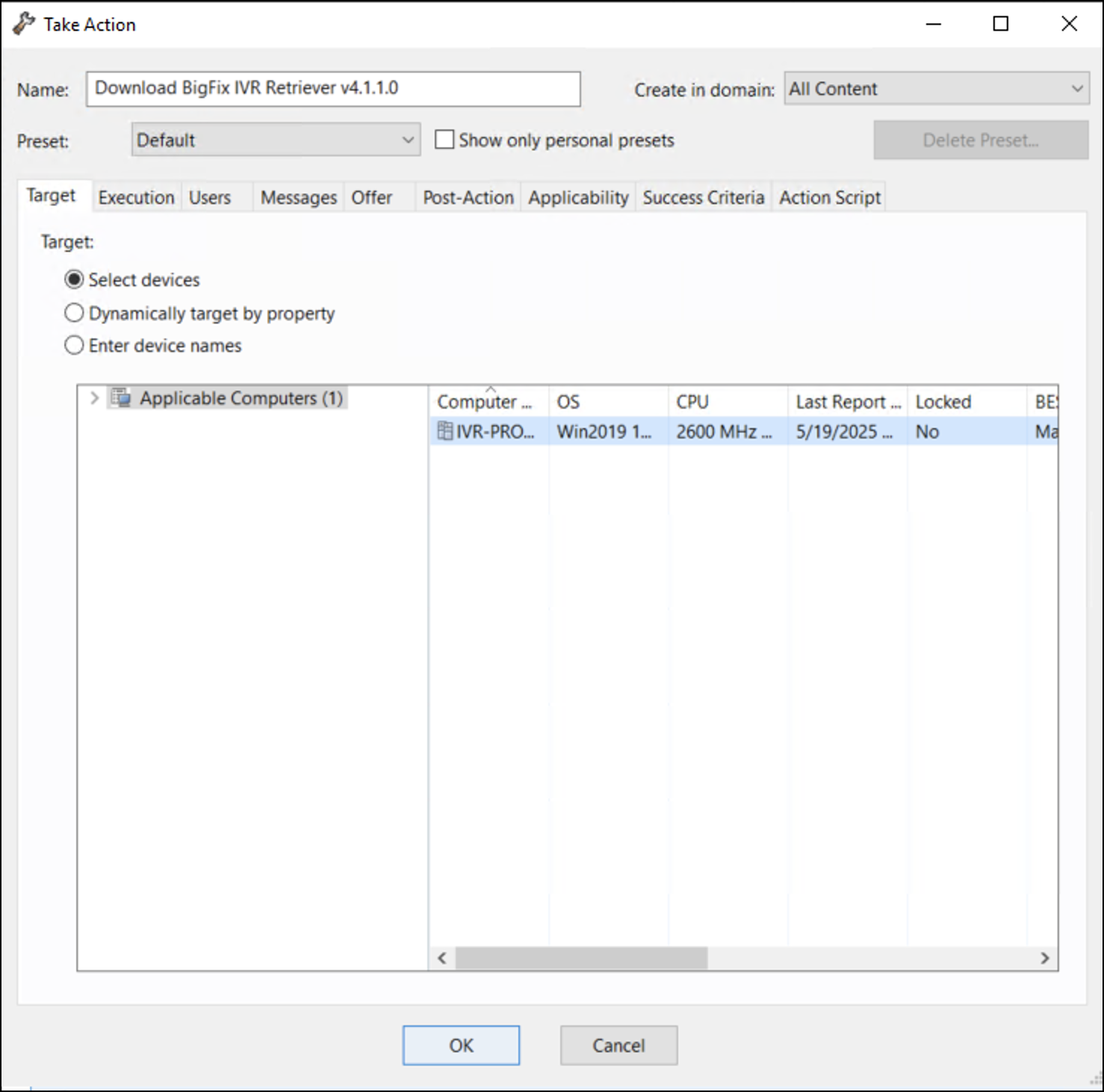Enable 'Show only personal presets' checkbox
The image size is (1104, 1092).
444,140
